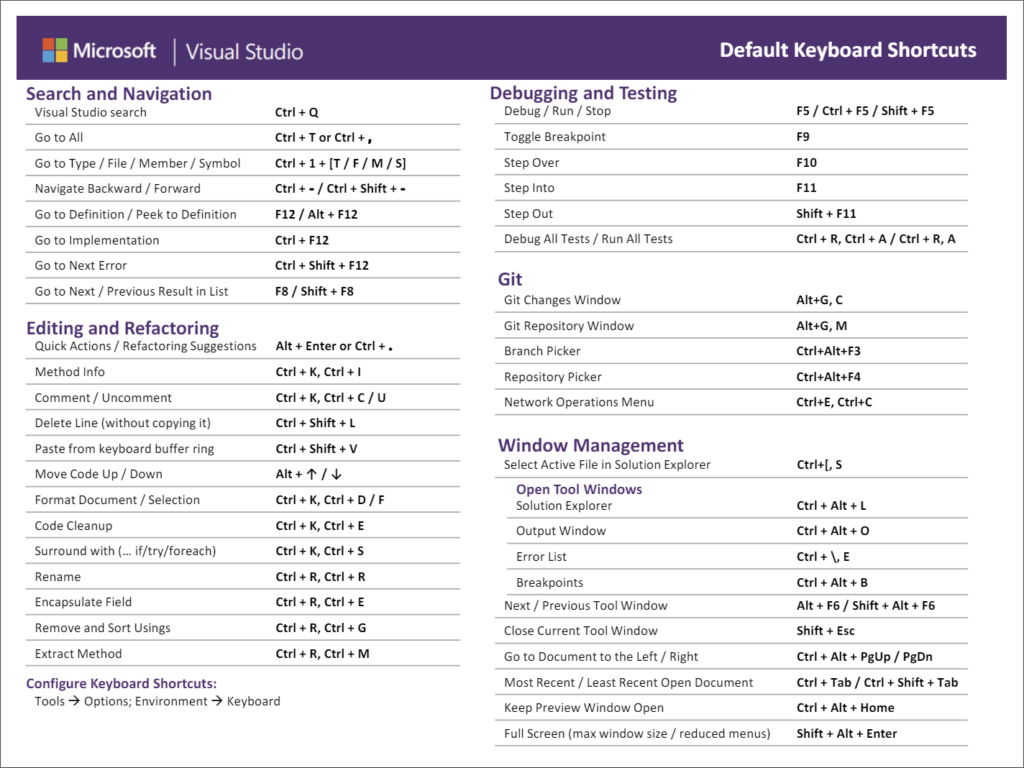Click the Tools Options Environment Keyboard path
The height and width of the screenshot is (768, 1024).
pyautogui.click(x=157, y=701)
